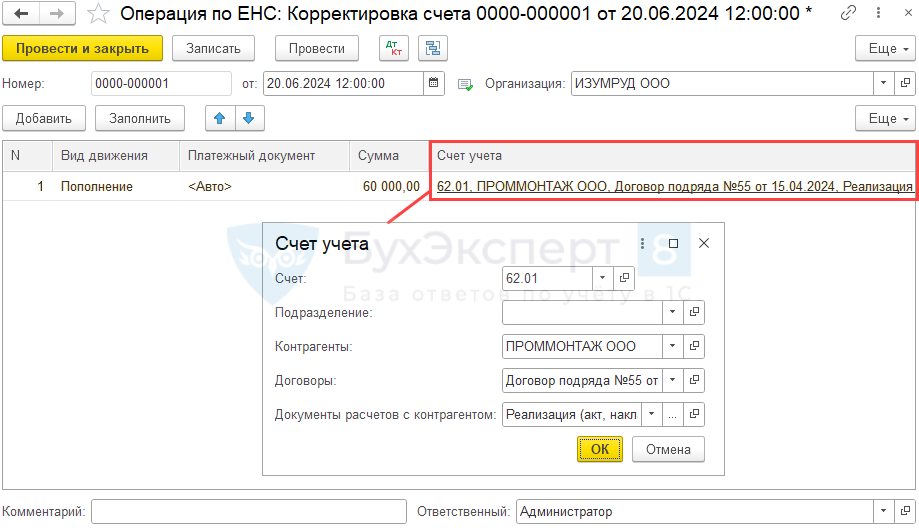Viewport: 919px width, 528px height.
Task: Open the calendar picker for the date field
Action: 433,83
